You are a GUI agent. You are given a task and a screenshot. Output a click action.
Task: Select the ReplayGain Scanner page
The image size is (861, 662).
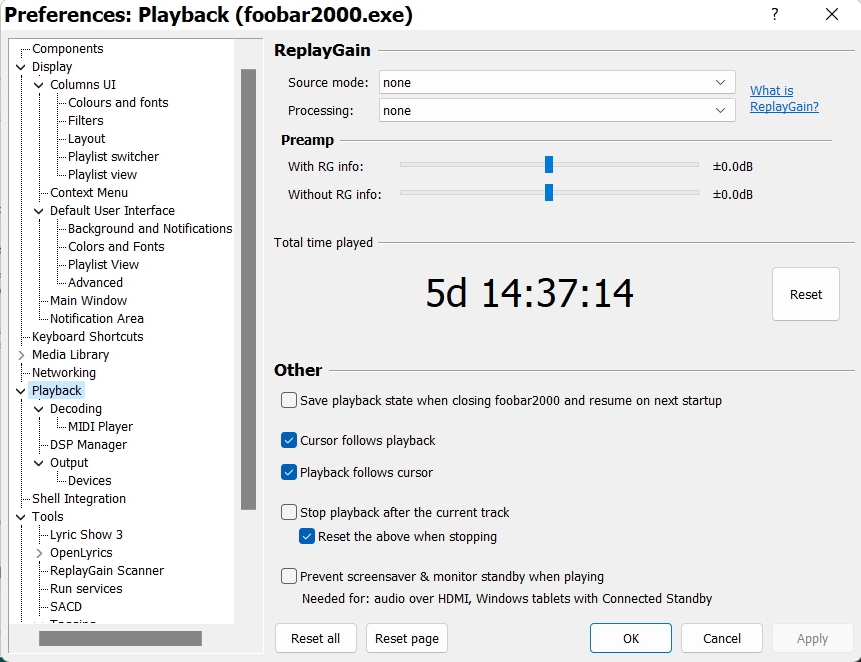[x=107, y=570]
